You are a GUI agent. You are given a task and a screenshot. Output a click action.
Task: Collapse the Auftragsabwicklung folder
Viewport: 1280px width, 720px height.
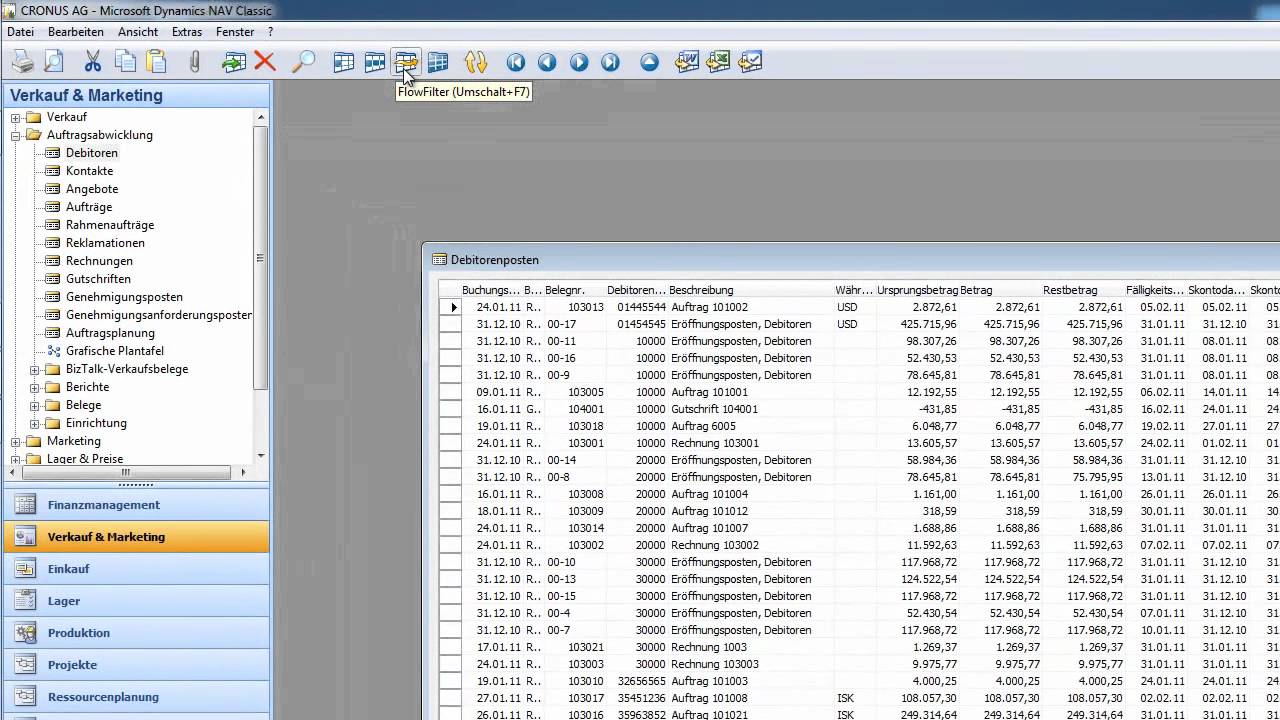click(x=16, y=135)
